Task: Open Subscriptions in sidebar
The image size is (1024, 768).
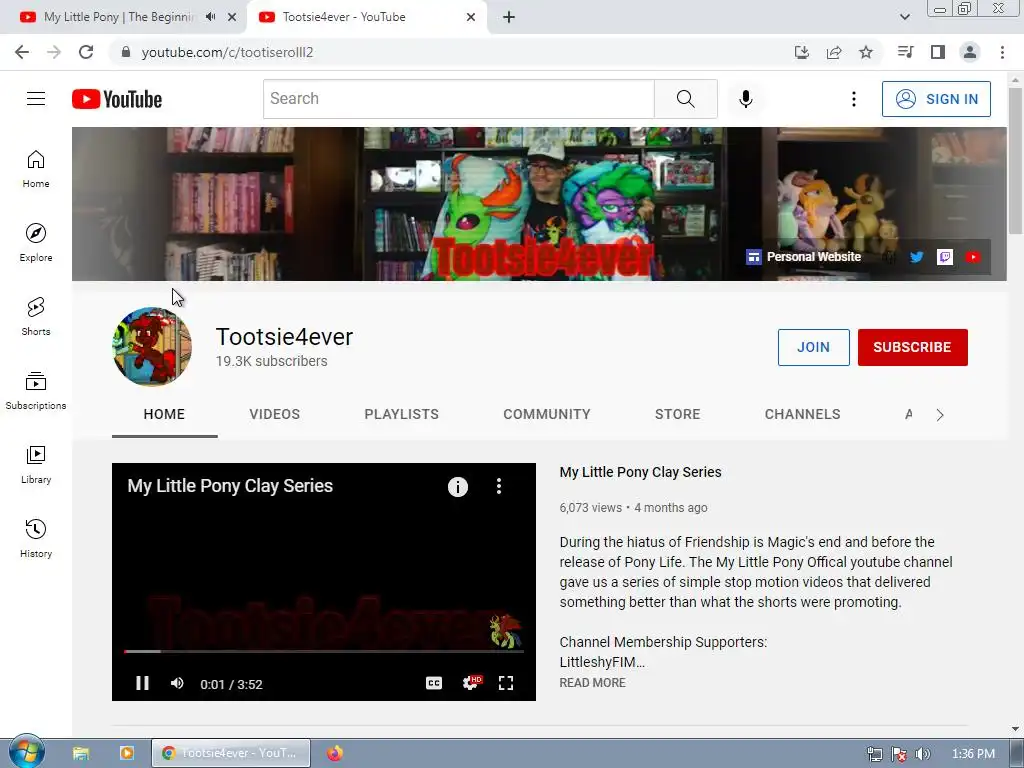Action: click(x=36, y=390)
